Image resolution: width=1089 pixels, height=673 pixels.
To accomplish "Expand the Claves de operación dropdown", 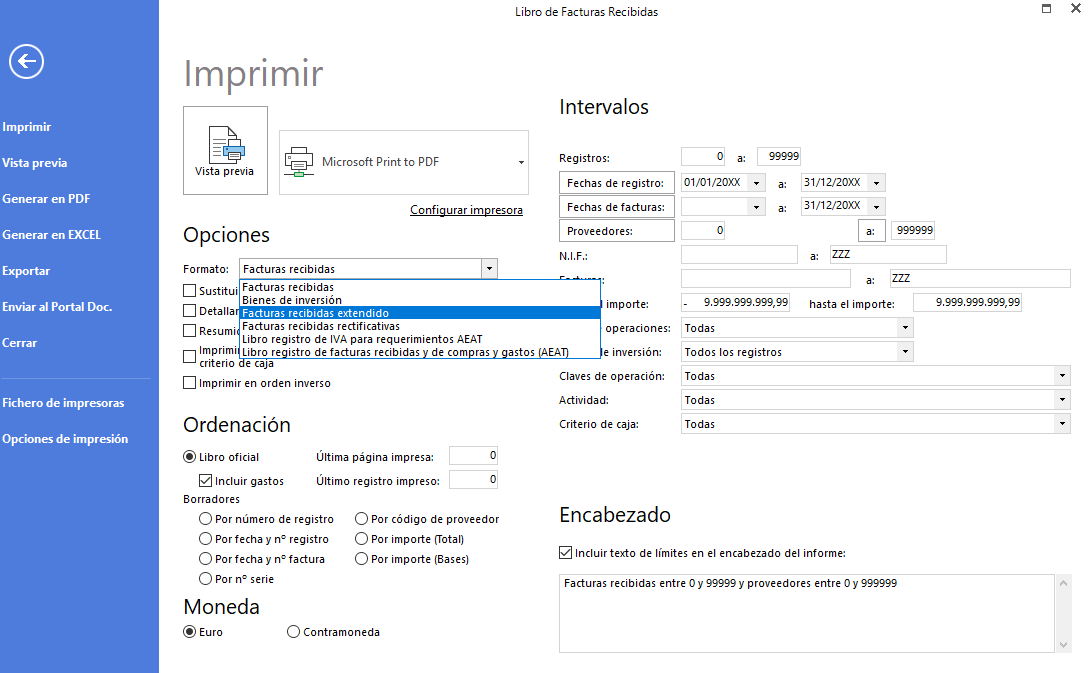I will [1062, 376].
